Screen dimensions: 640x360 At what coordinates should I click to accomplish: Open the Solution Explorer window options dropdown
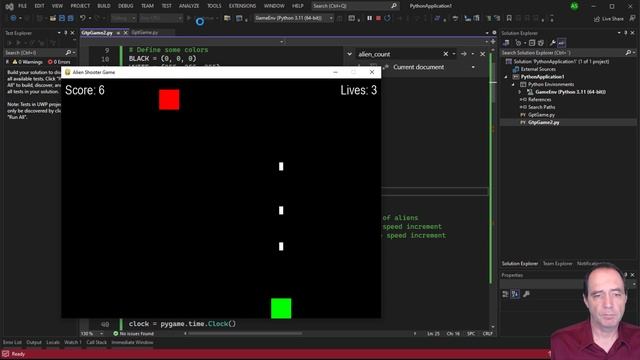pyautogui.click(x=619, y=33)
